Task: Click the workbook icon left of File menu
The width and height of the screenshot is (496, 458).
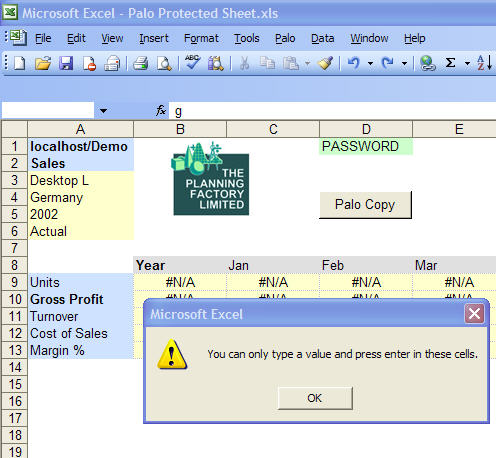Action: coord(18,37)
